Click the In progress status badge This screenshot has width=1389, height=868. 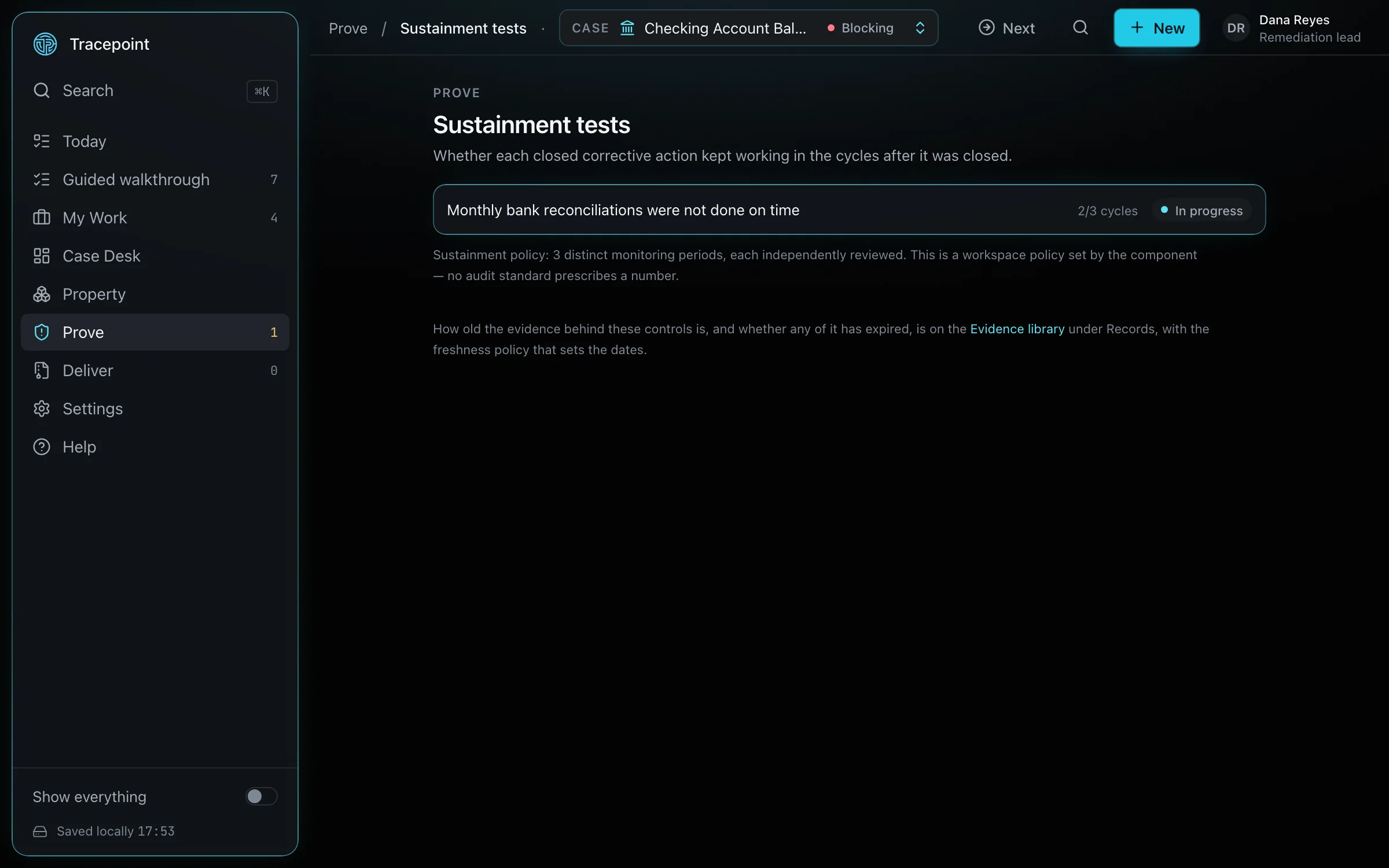tap(1202, 210)
